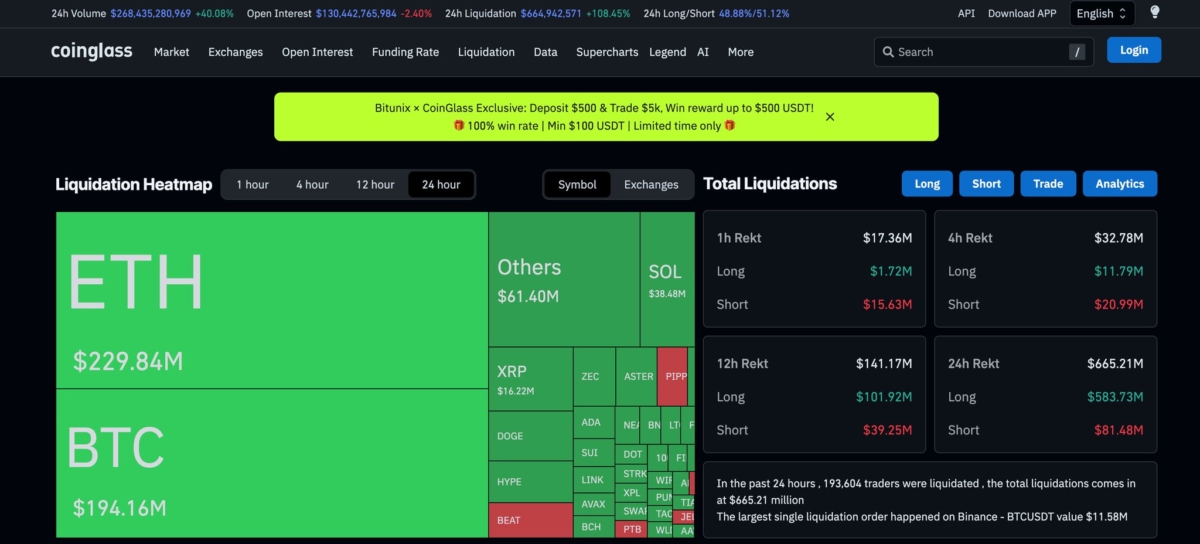The height and width of the screenshot is (544, 1200).
Task: Switch heatmap to Symbol view
Action: (577, 184)
